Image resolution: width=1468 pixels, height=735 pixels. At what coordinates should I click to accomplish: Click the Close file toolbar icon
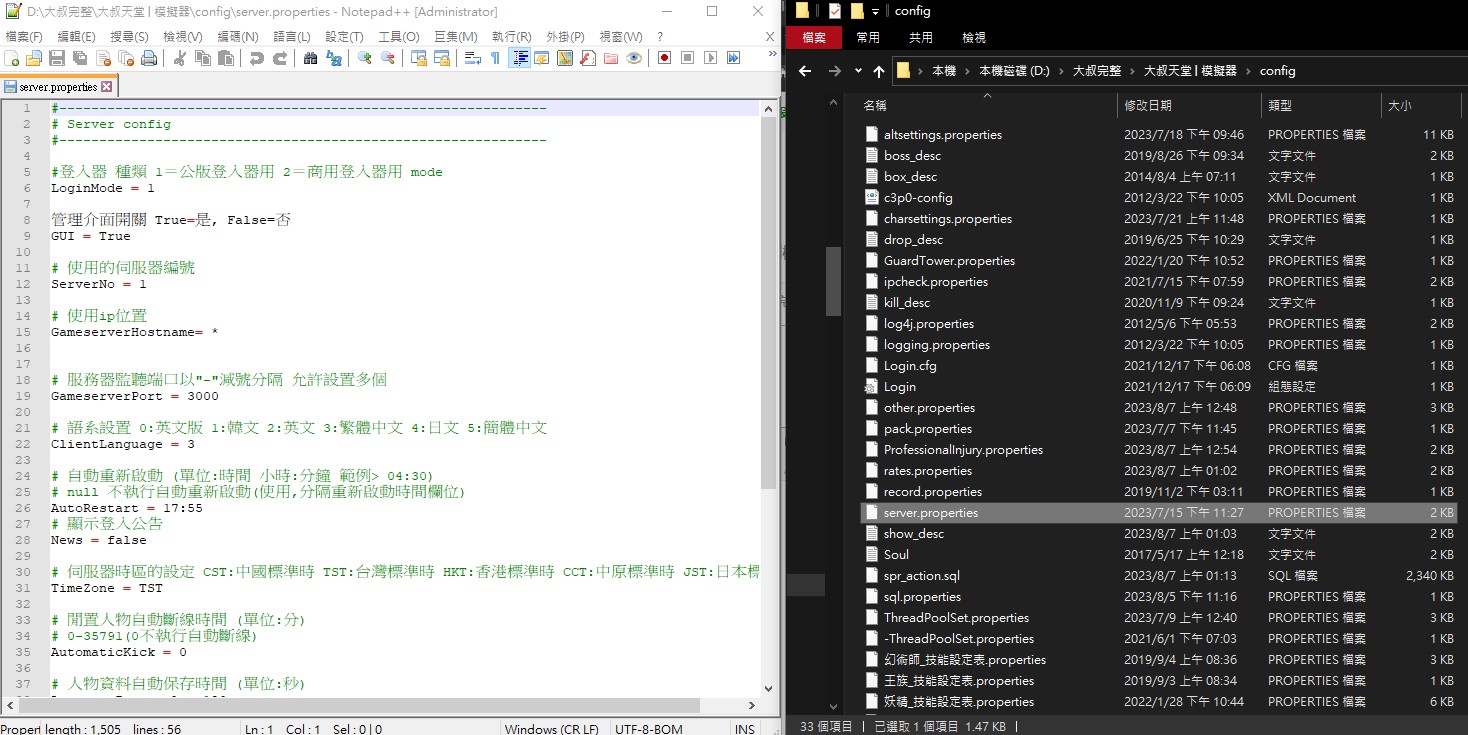click(x=103, y=58)
